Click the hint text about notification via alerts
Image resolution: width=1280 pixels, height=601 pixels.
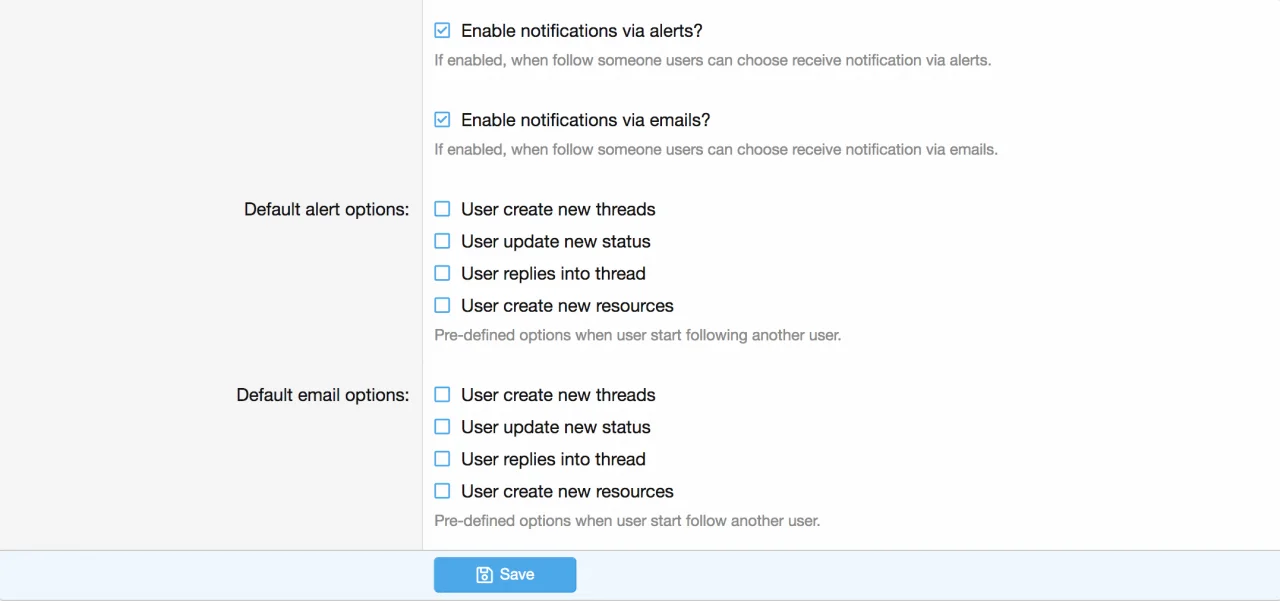tap(712, 60)
